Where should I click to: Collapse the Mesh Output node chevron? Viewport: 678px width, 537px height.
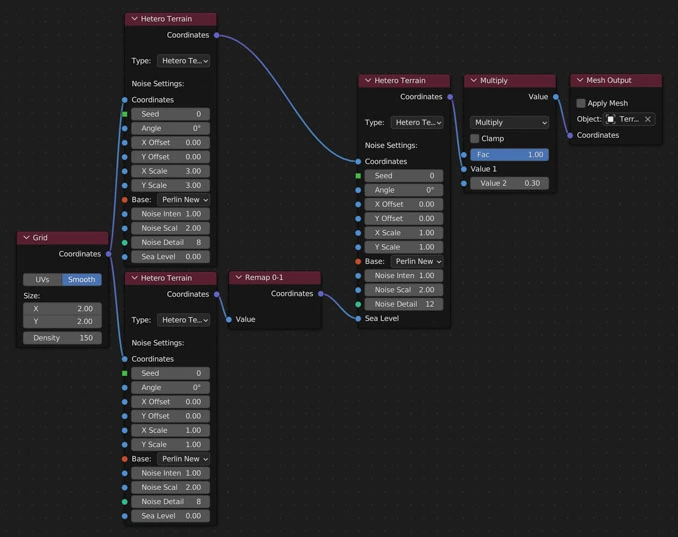point(580,80)
